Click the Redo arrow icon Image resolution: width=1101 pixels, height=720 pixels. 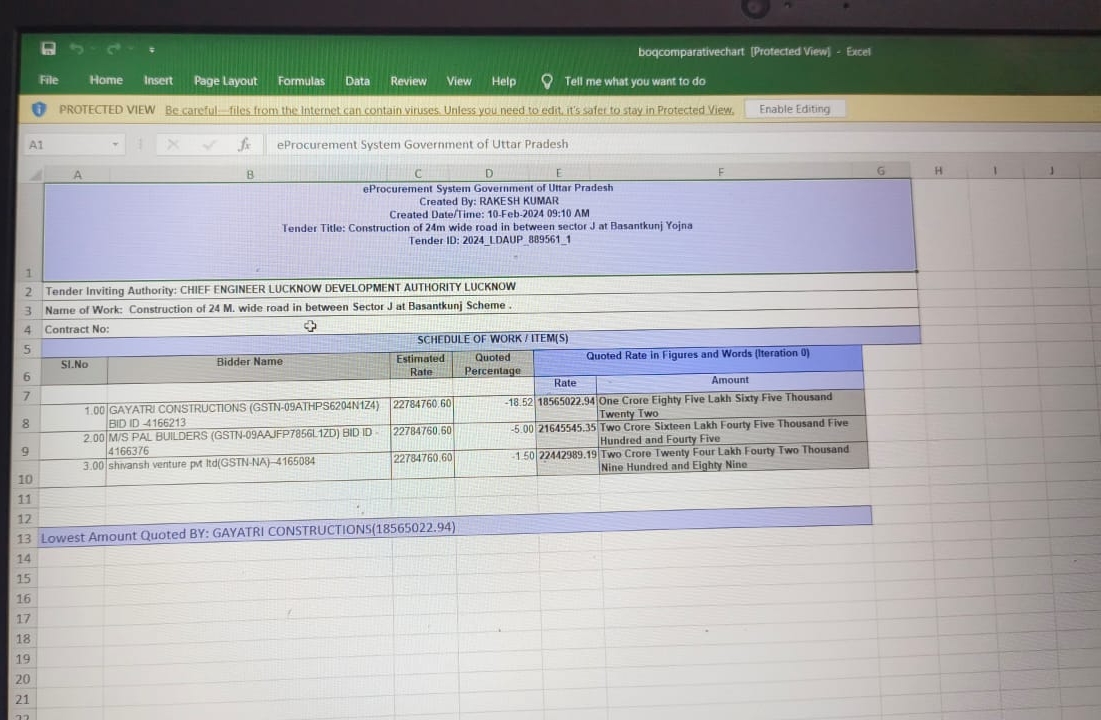pos(111,48)
